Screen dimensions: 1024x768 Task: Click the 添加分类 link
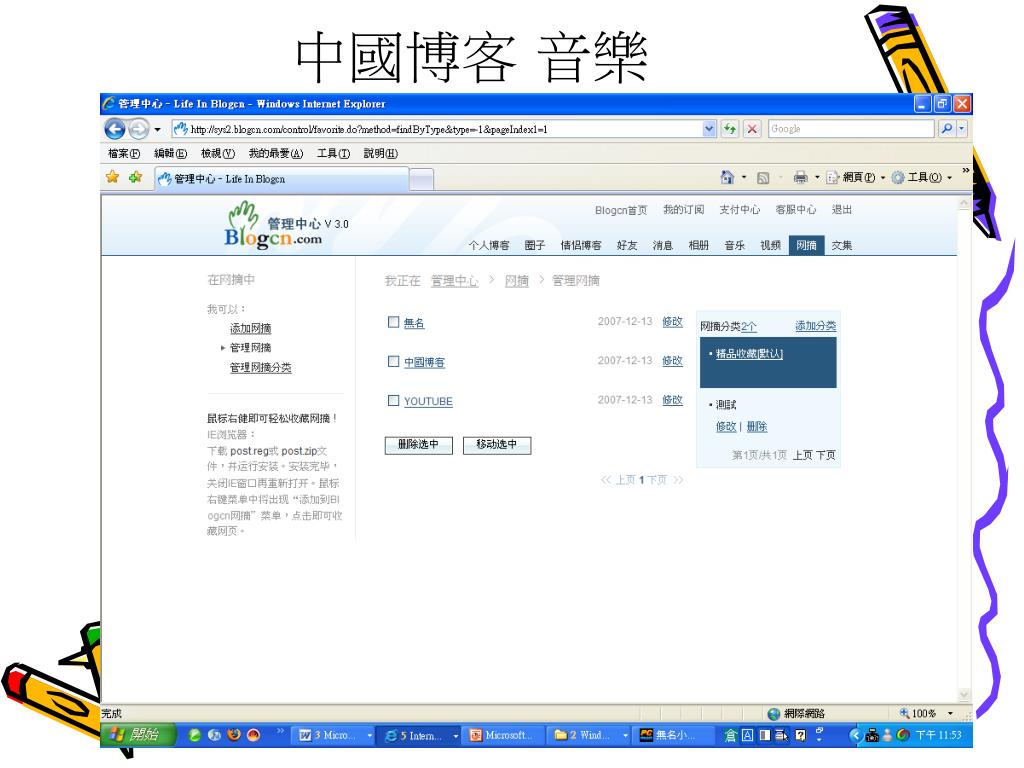[816, 326]
